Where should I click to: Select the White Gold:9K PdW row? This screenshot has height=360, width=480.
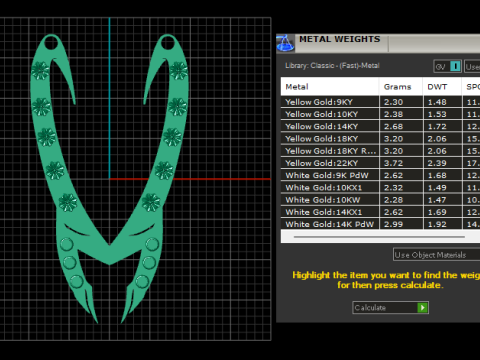coord(380,175)
